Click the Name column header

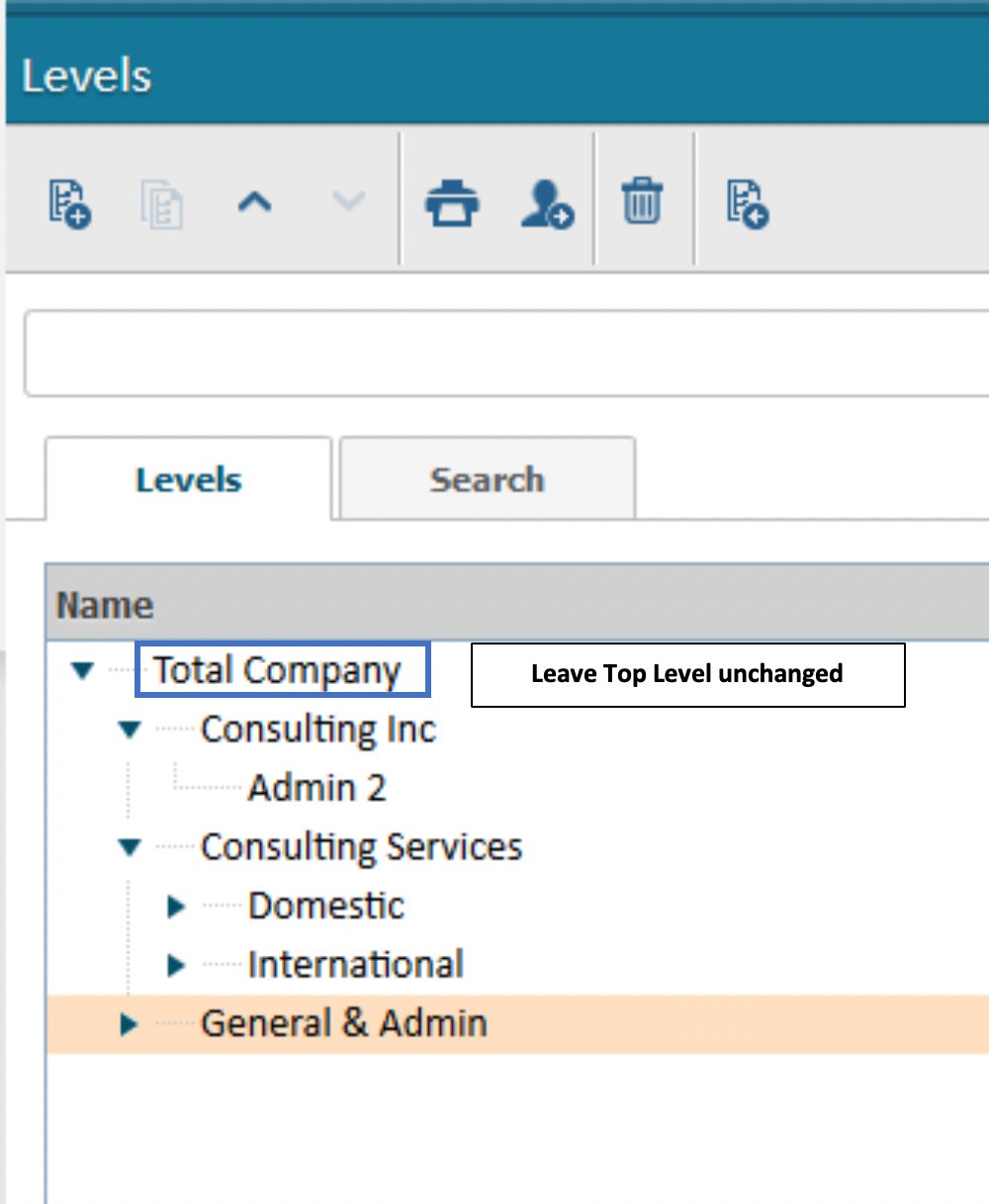click(104, 604)
